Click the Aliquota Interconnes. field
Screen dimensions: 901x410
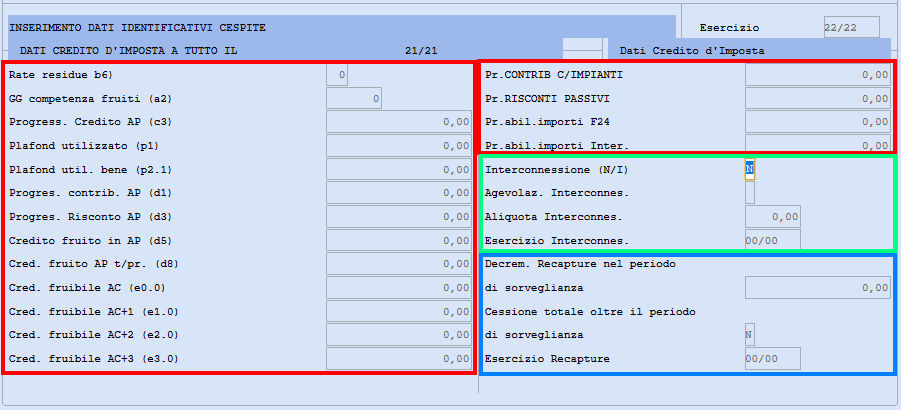click(x=773, y=216)
